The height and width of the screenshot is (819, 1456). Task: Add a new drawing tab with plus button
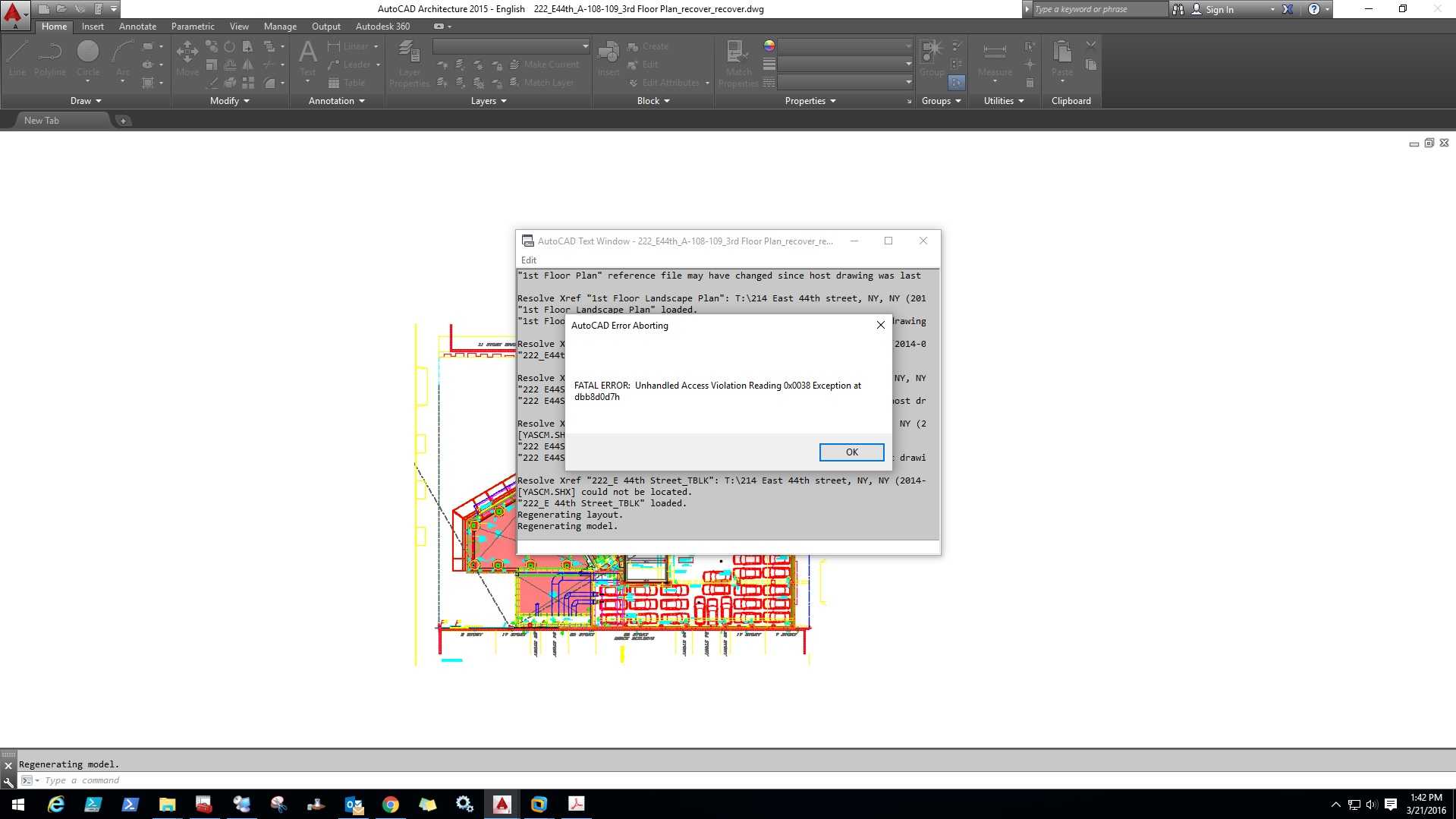click(x=123, y=121)
